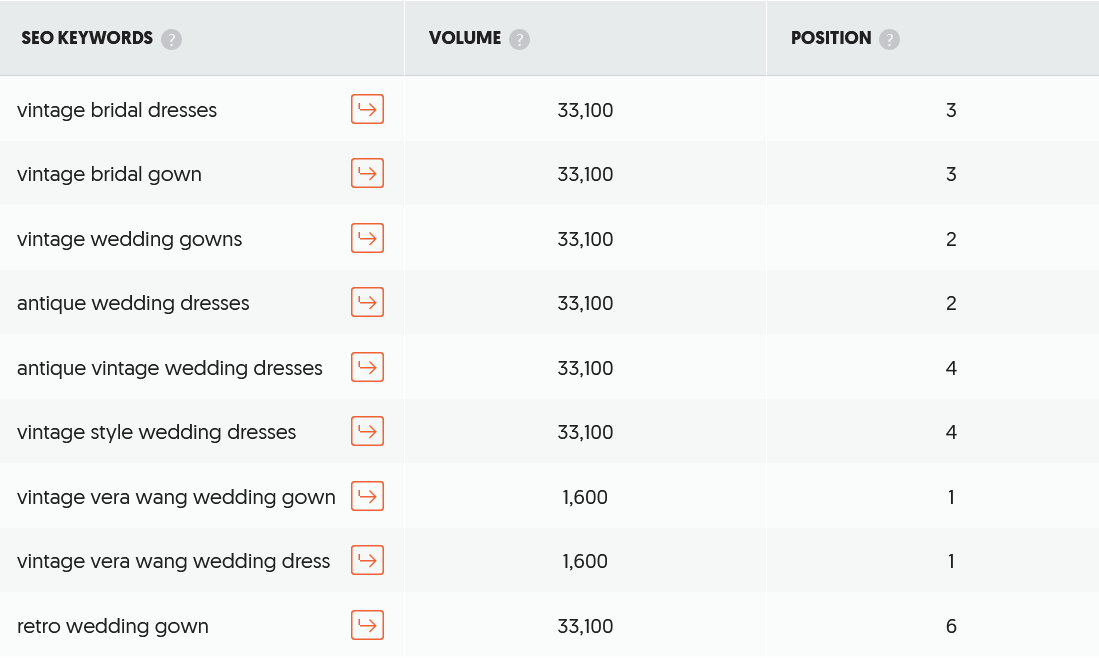This screenshot has width=1099, height=658.
Task: Sort by the POSITION column header
Action: point(833,38)
